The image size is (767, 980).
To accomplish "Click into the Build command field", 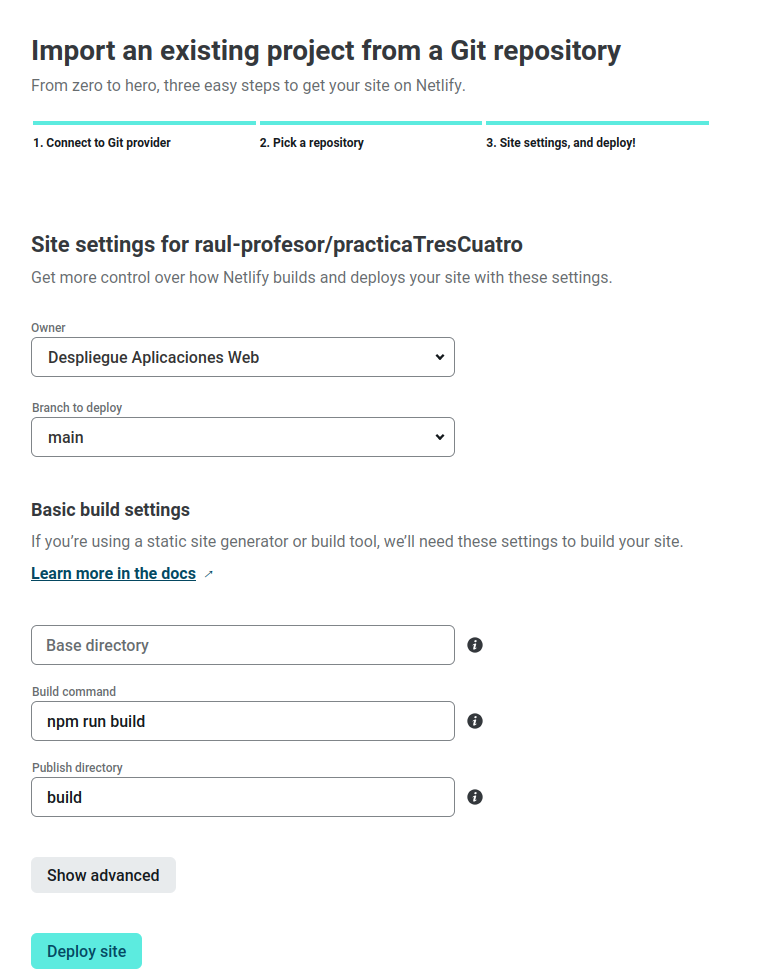I will coord(243,721).
